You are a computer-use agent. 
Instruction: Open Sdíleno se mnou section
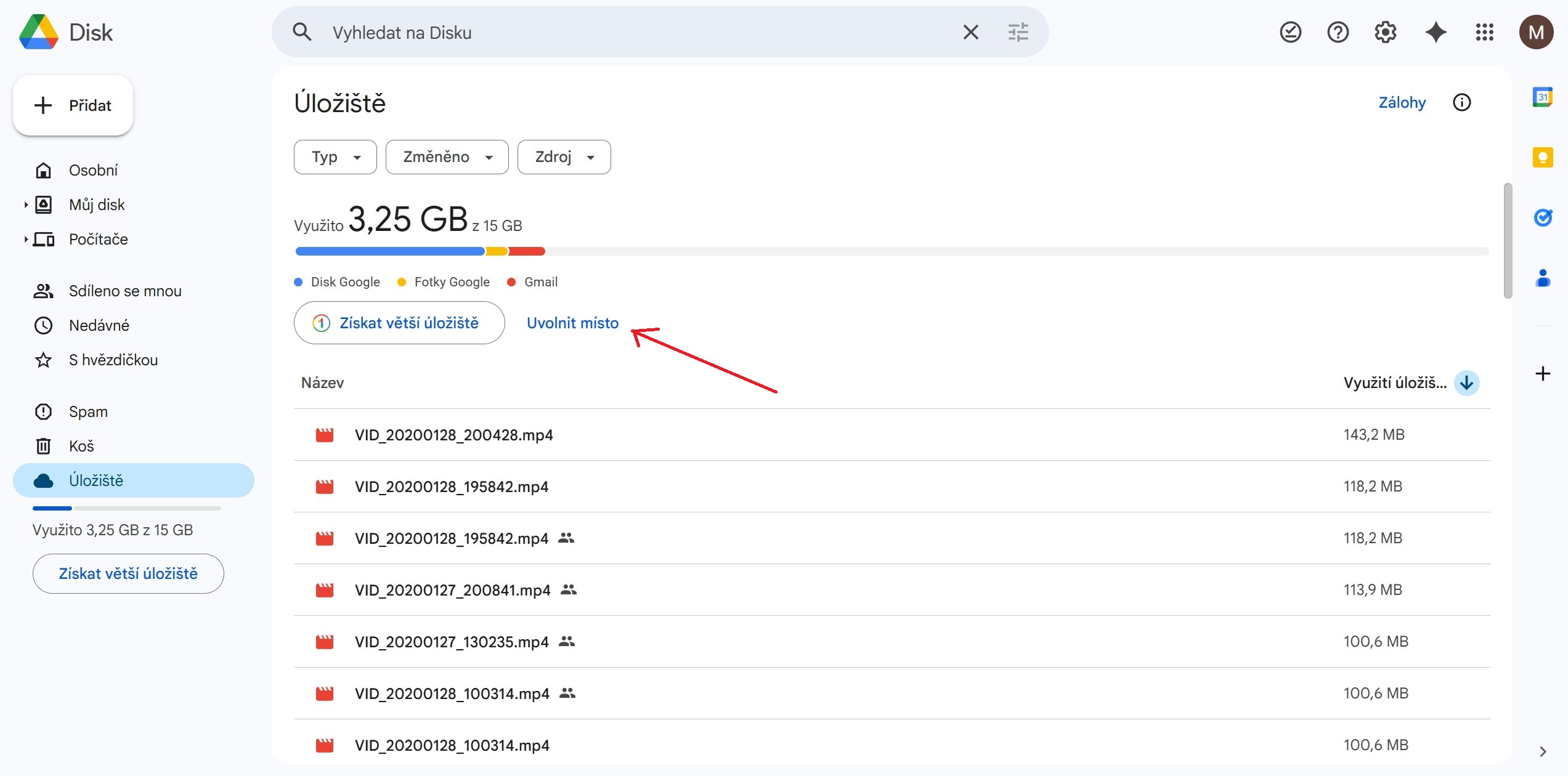click(124, 291)
